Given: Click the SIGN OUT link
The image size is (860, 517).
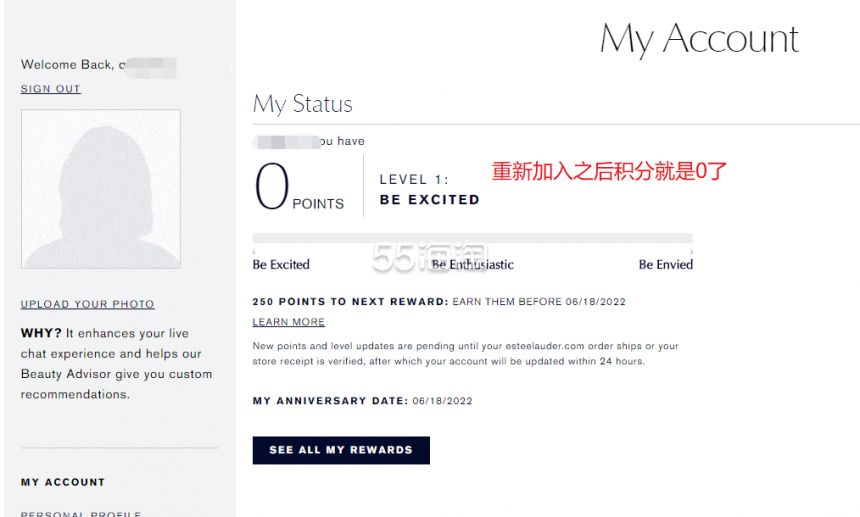Looking at the screenshot, I should 50,89.
